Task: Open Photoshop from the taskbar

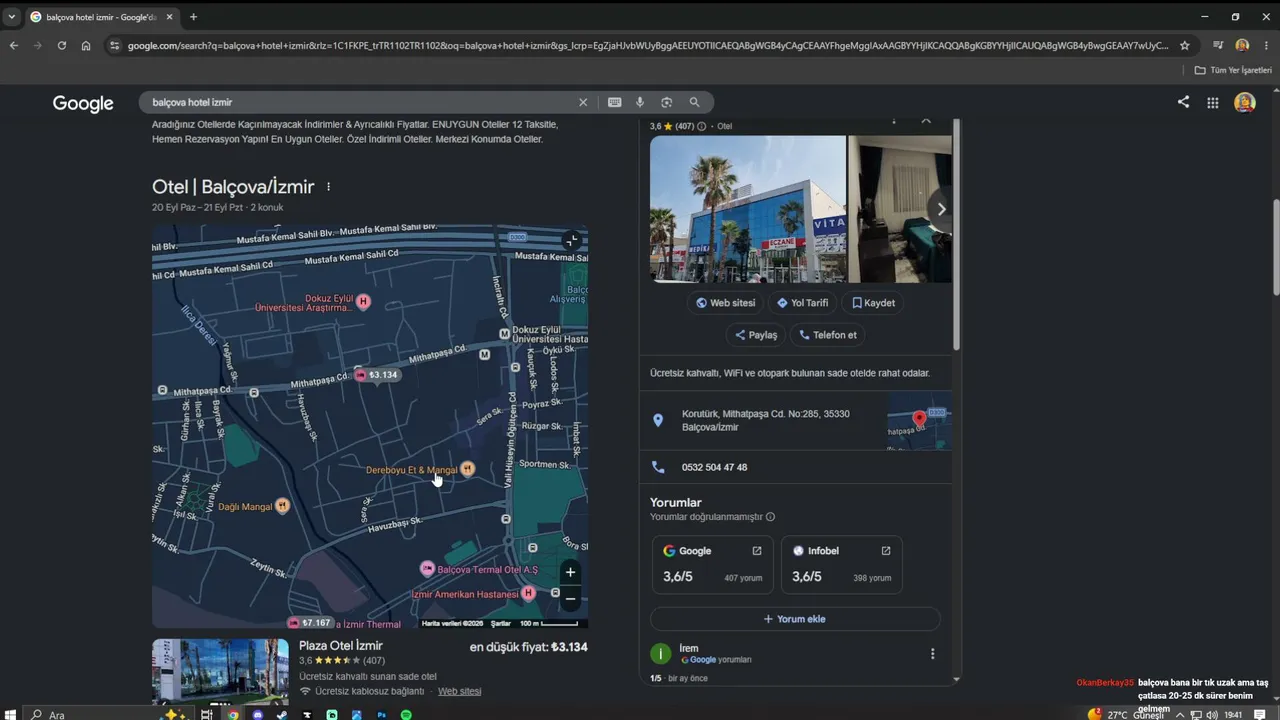Action: coord(381,714)
